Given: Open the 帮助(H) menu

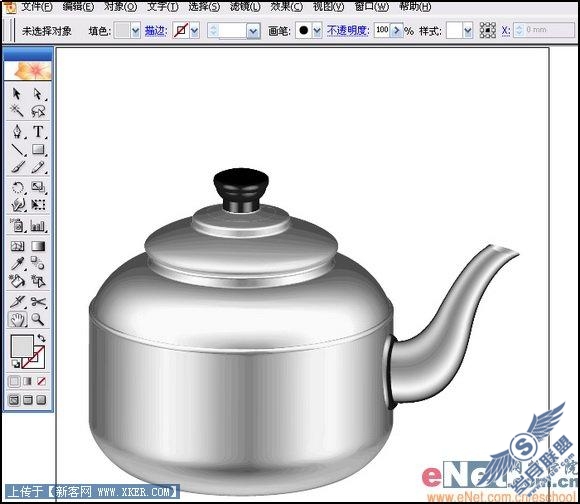Looking at the screenshot, I should coord(415,7).
